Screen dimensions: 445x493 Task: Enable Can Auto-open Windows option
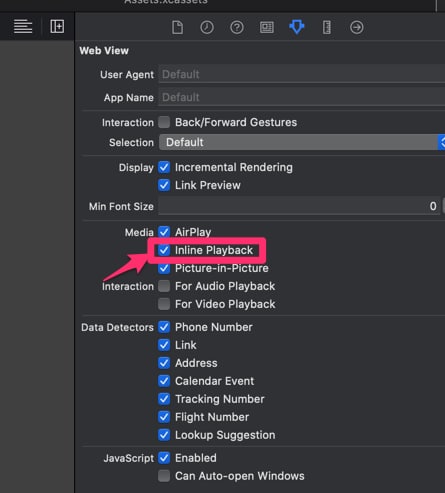pyautogui.click(x=164, y=476)
